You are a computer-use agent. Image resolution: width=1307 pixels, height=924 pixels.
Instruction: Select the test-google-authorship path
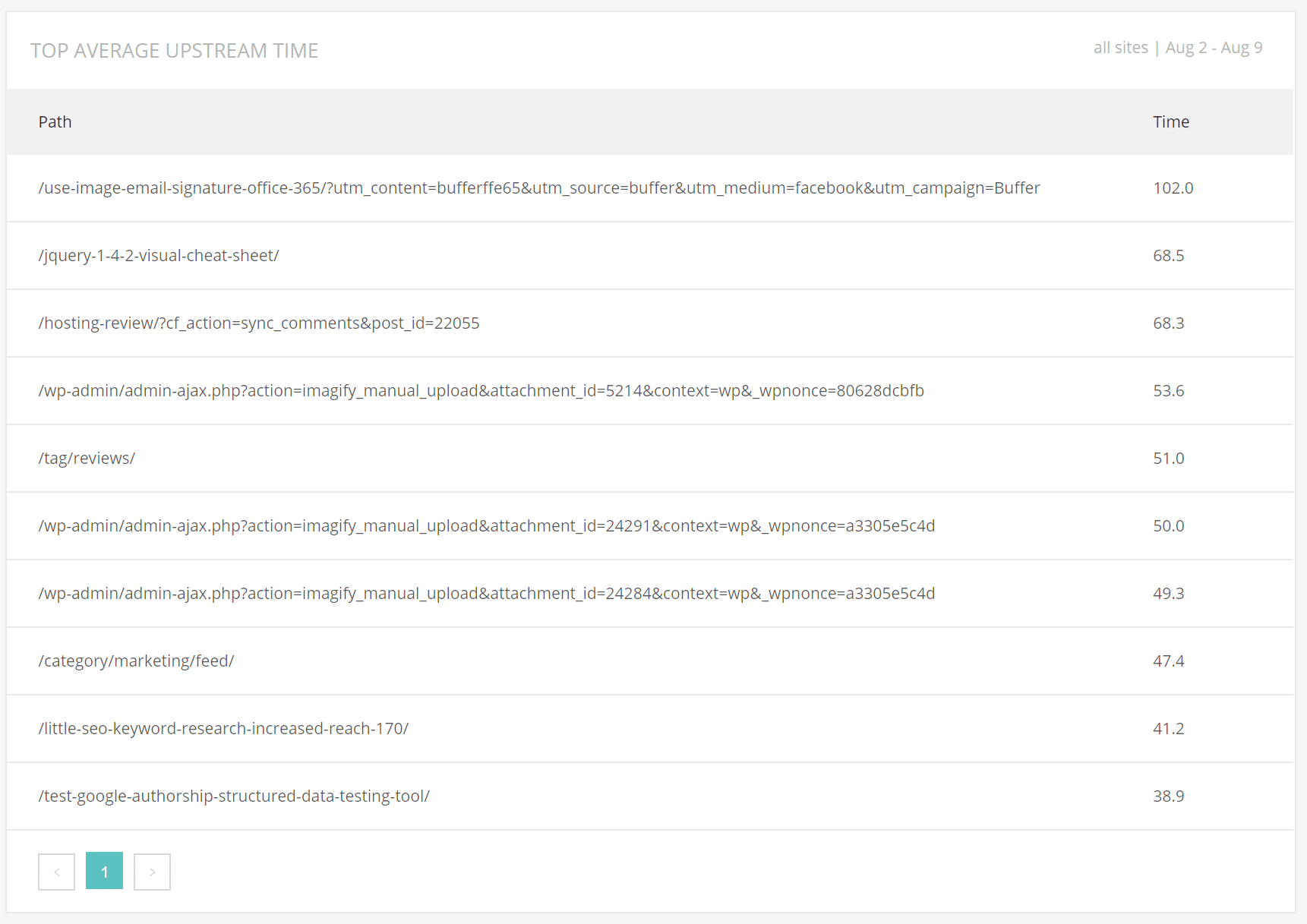click(x=234, y=796)
